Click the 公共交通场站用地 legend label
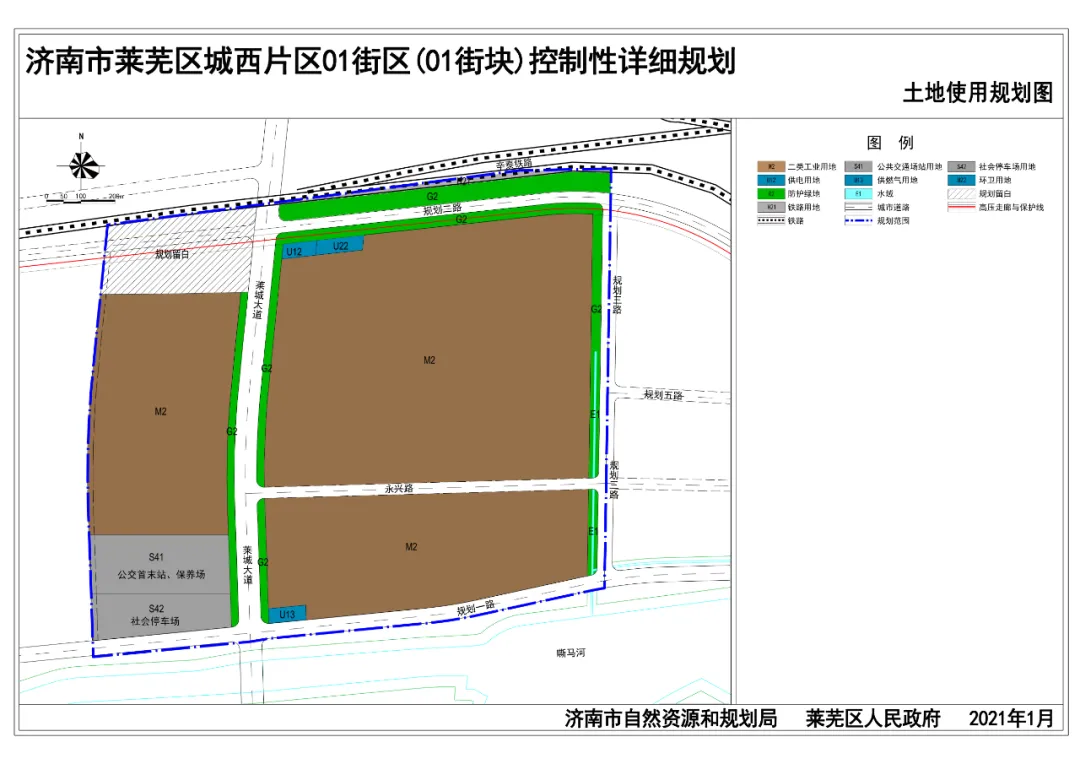 (909, 167)
